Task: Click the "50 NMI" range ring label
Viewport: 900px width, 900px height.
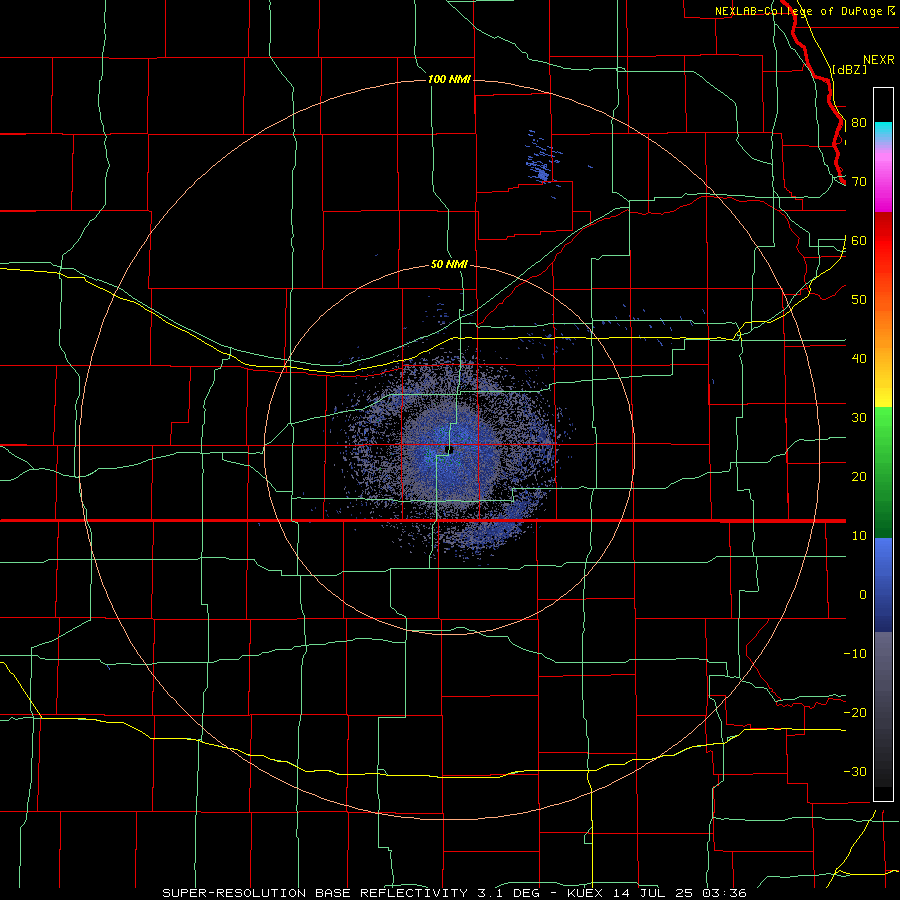Action: click(449, 265)
